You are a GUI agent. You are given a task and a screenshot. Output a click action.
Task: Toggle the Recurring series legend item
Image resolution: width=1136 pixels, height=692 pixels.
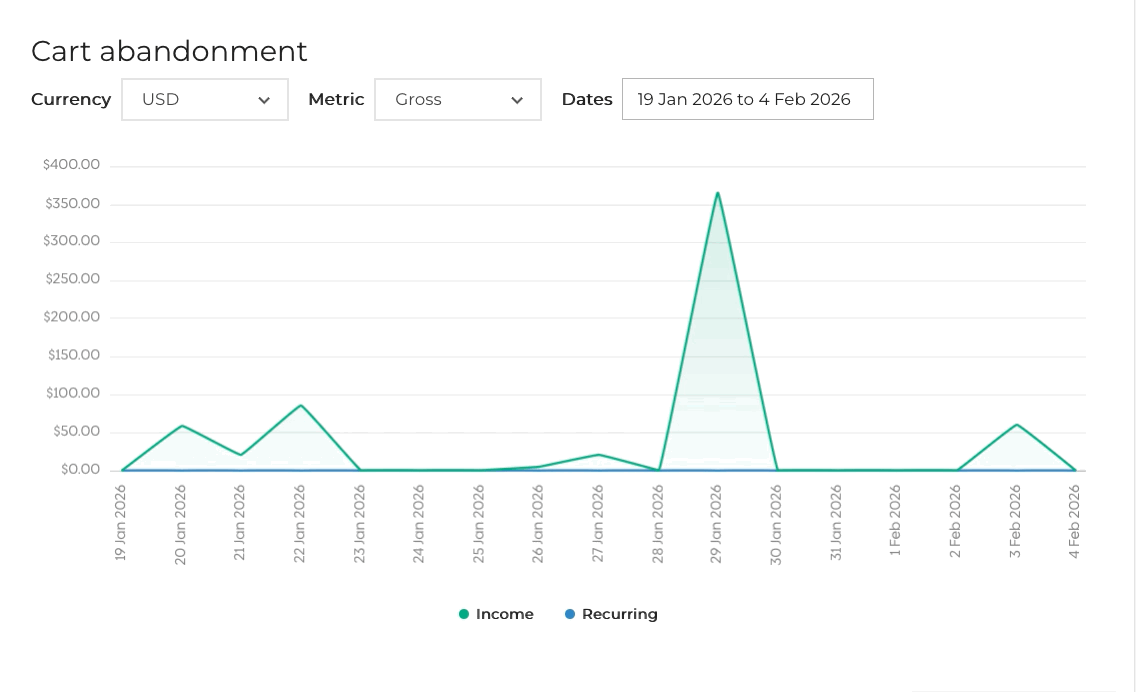pyautogui.click(x=611, y=614)
